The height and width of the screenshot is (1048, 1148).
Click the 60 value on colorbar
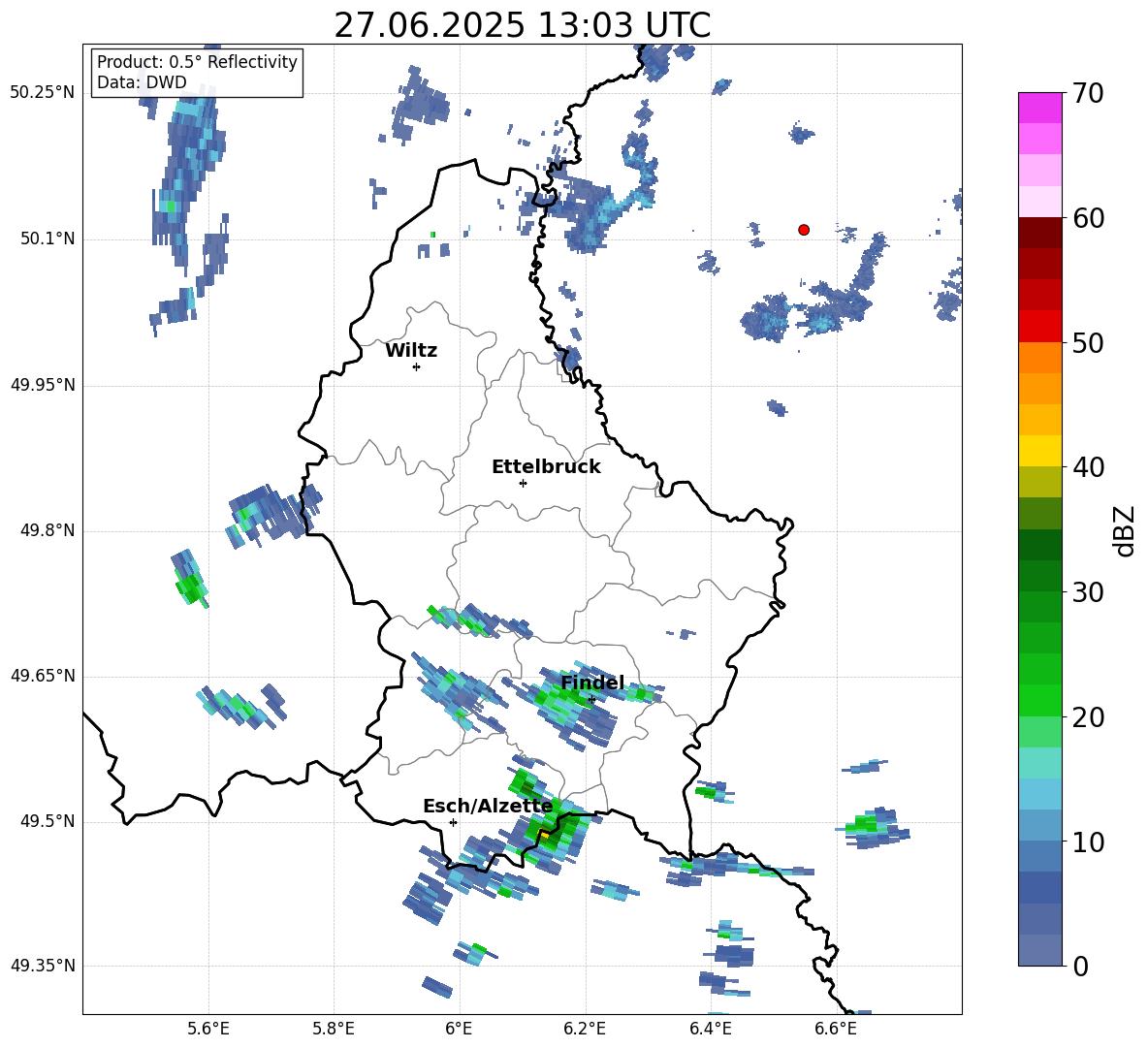click(x=1088, y=218)
